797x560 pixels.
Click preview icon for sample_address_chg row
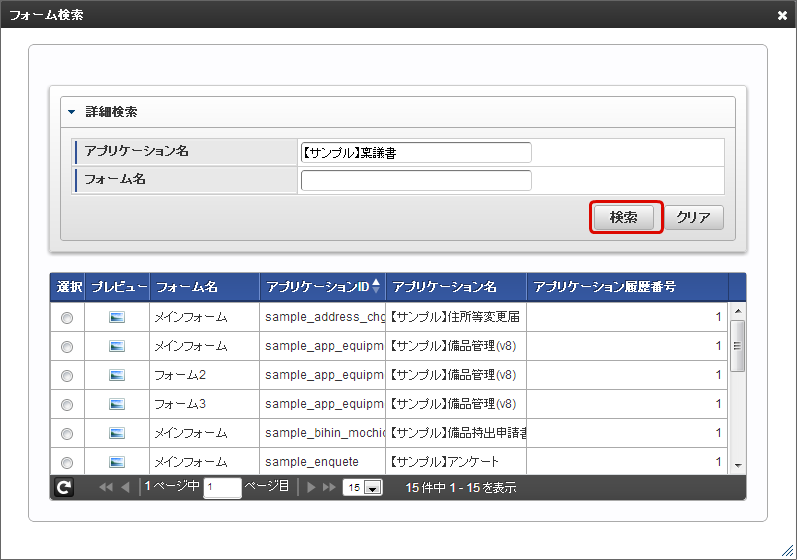[x=117, y=317]
